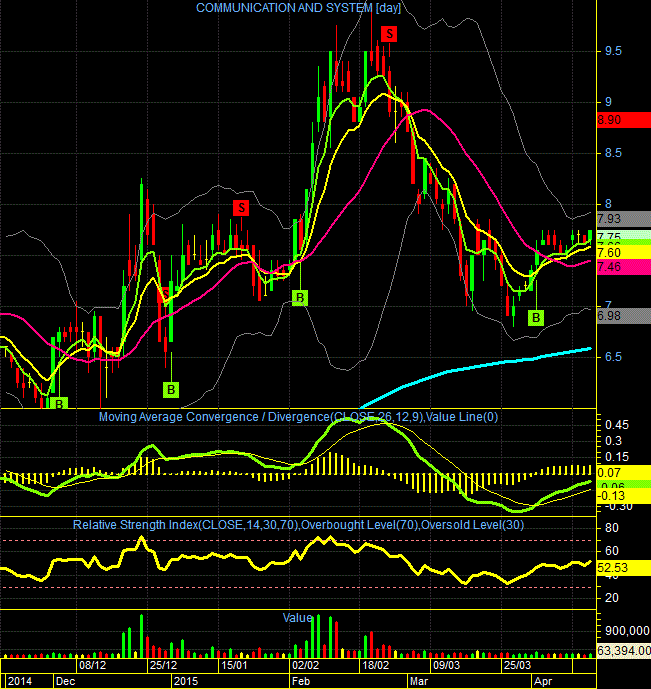Click the pink 7.46 moving average label
Image resolution: width=651 pixels, height=689 pixels.
[624, 267]
